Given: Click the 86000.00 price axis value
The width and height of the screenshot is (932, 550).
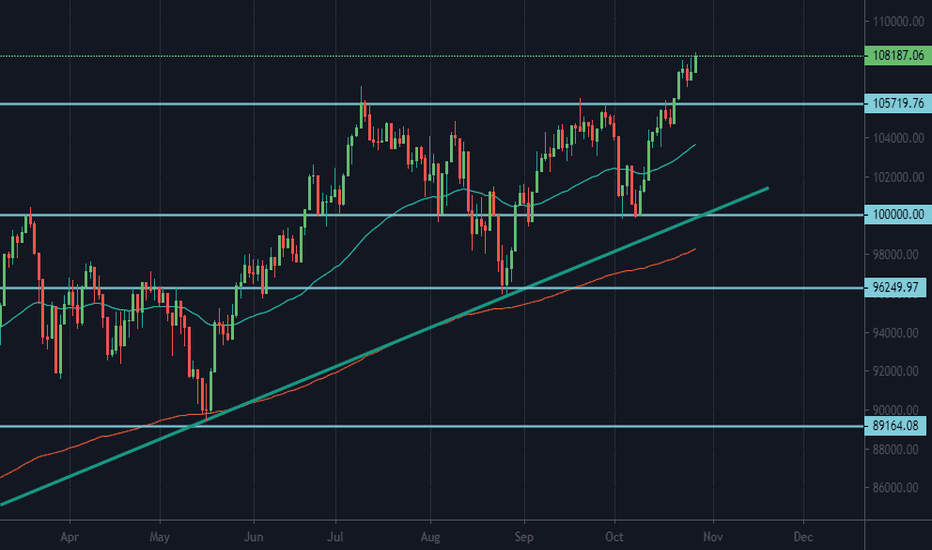Looking at the screenshot, I should [895, 488].
